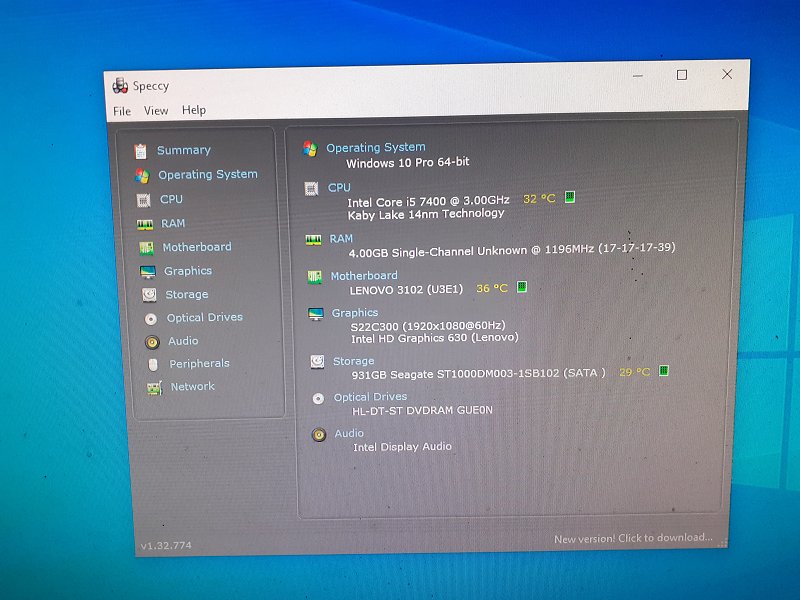Click the motherboard temperature 36 °C value
Viewport: 800px width, 600px height.
click(492, 288)
